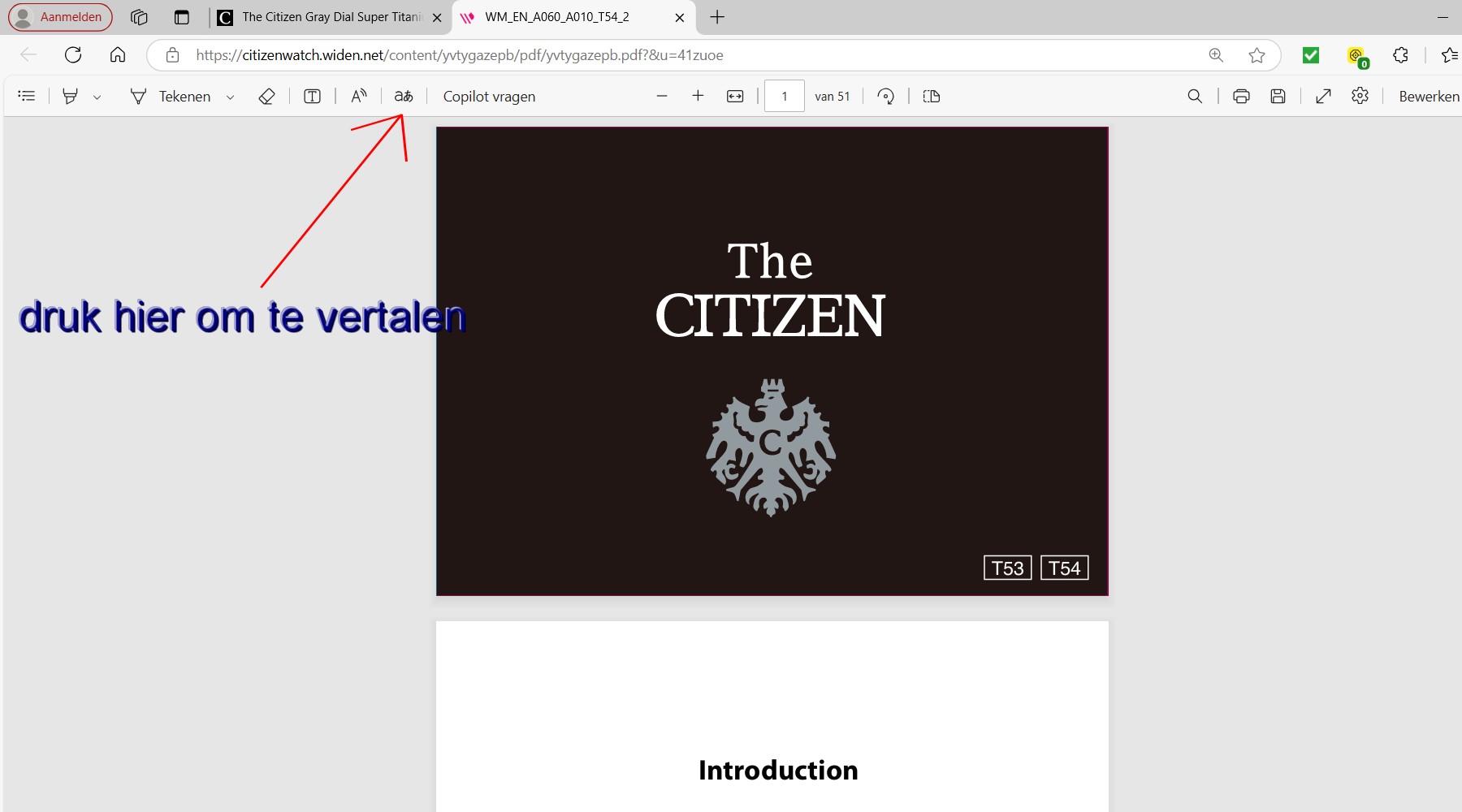Start the read aloud feature
The width and height of the screenshot is (1462, 812).
tap(359, 96)
